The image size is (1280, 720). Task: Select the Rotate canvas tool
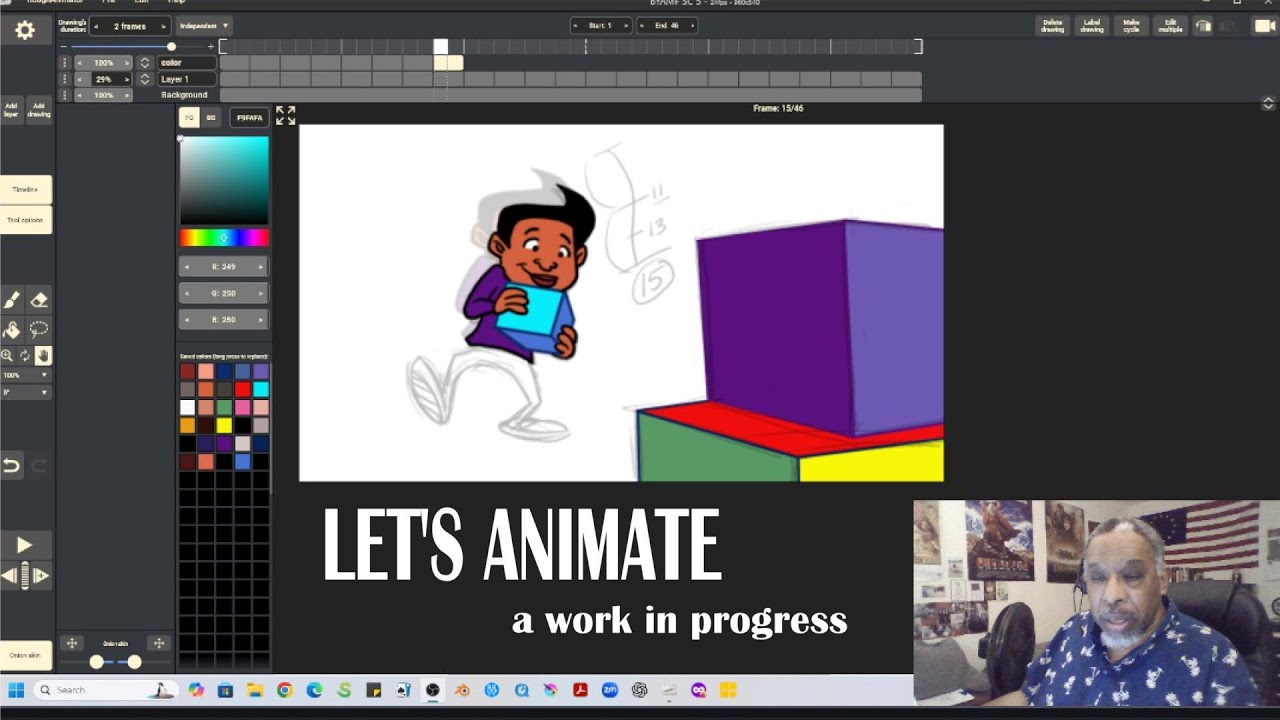(x=25, y=356)
